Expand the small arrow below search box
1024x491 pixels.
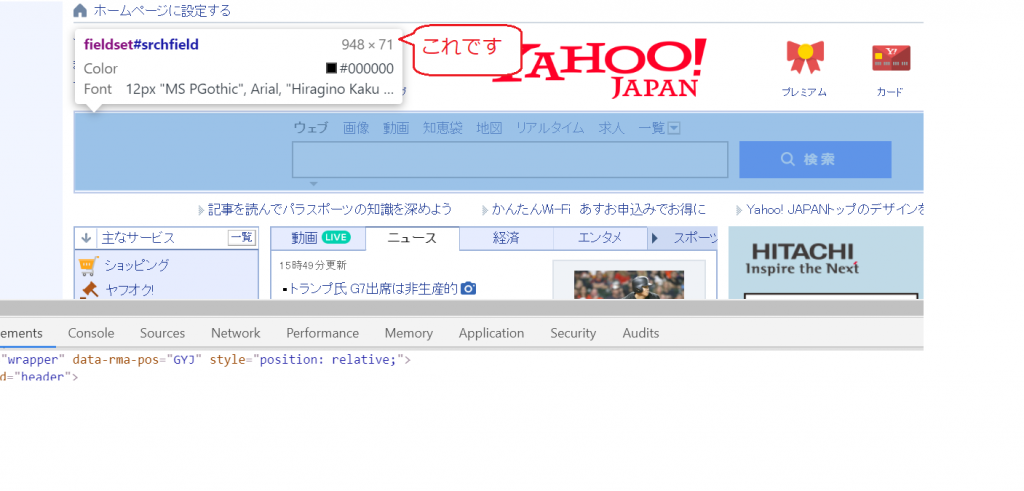coord(313,184)
